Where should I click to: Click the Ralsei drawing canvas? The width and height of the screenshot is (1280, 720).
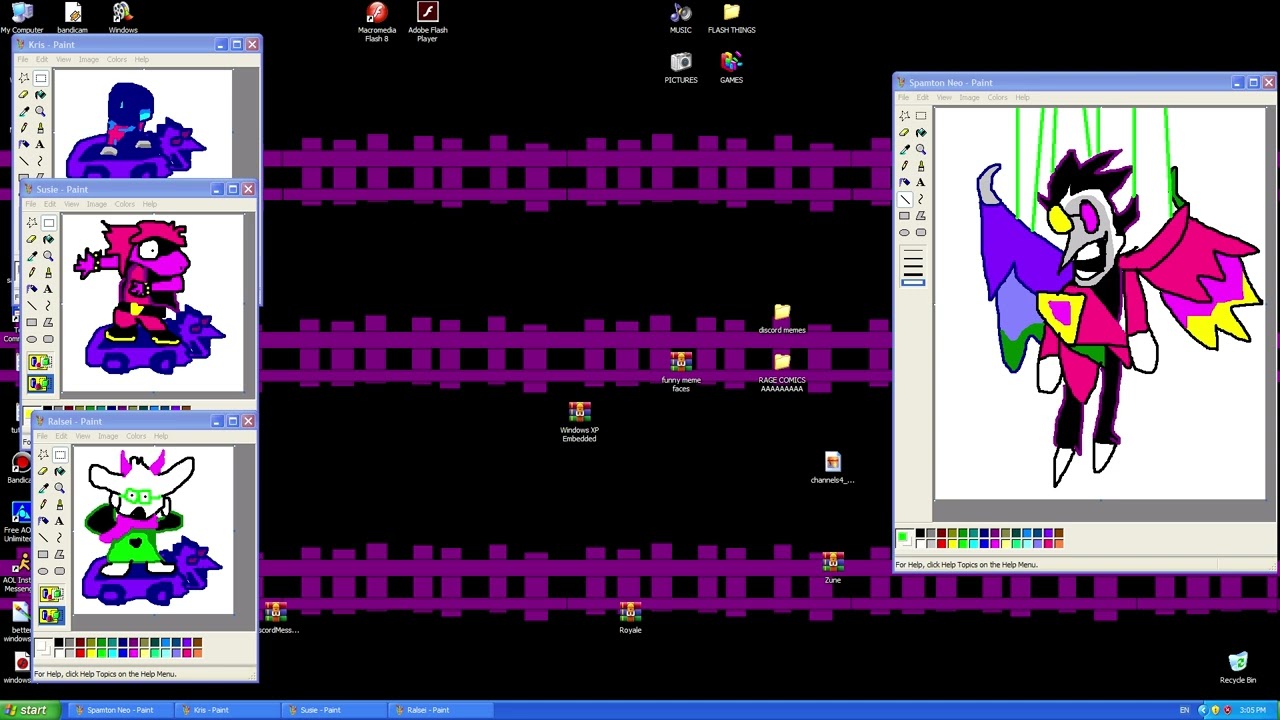click(x=153, y=530)
